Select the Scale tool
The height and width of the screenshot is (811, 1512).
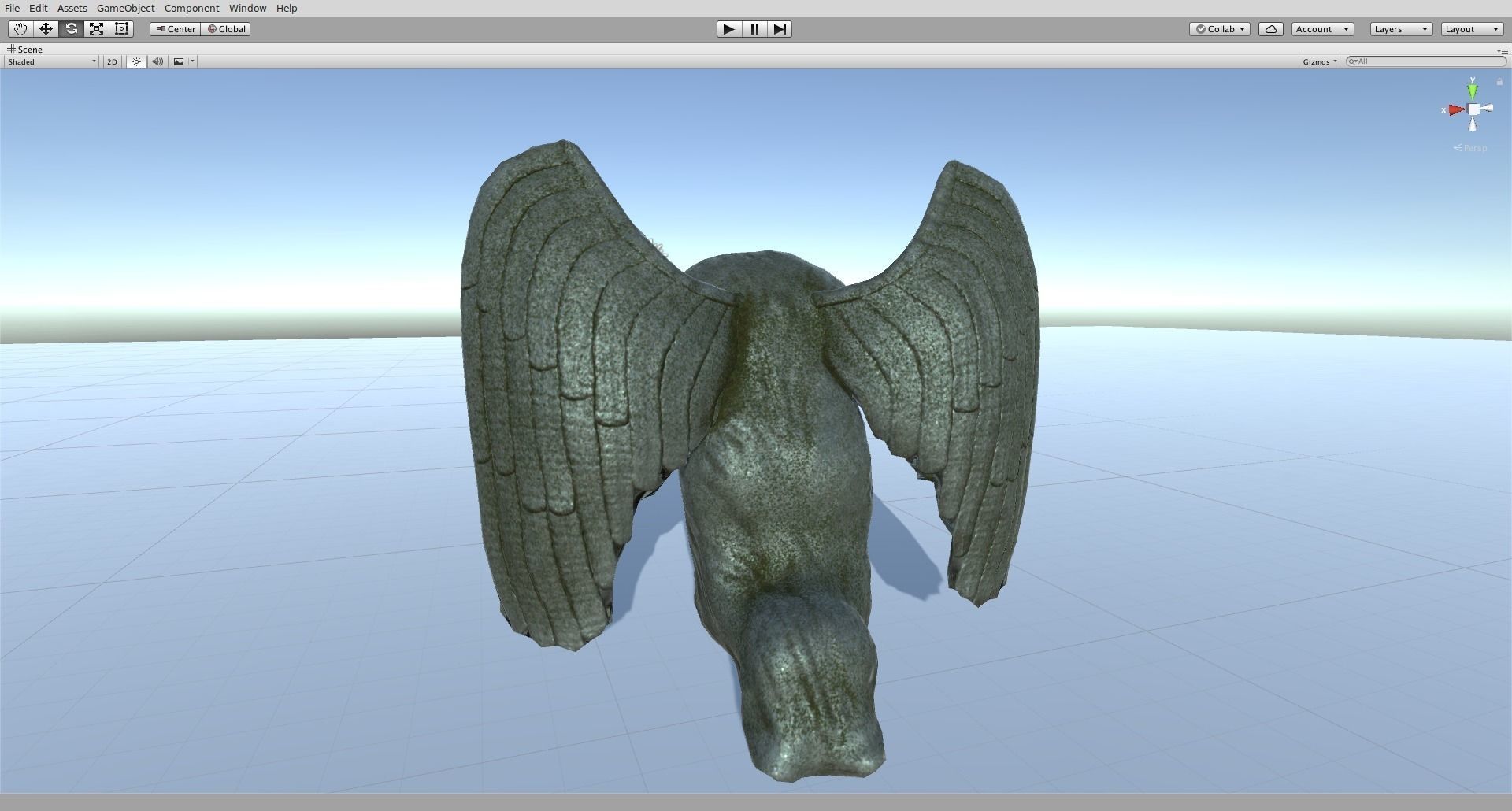tap(96, 29)
